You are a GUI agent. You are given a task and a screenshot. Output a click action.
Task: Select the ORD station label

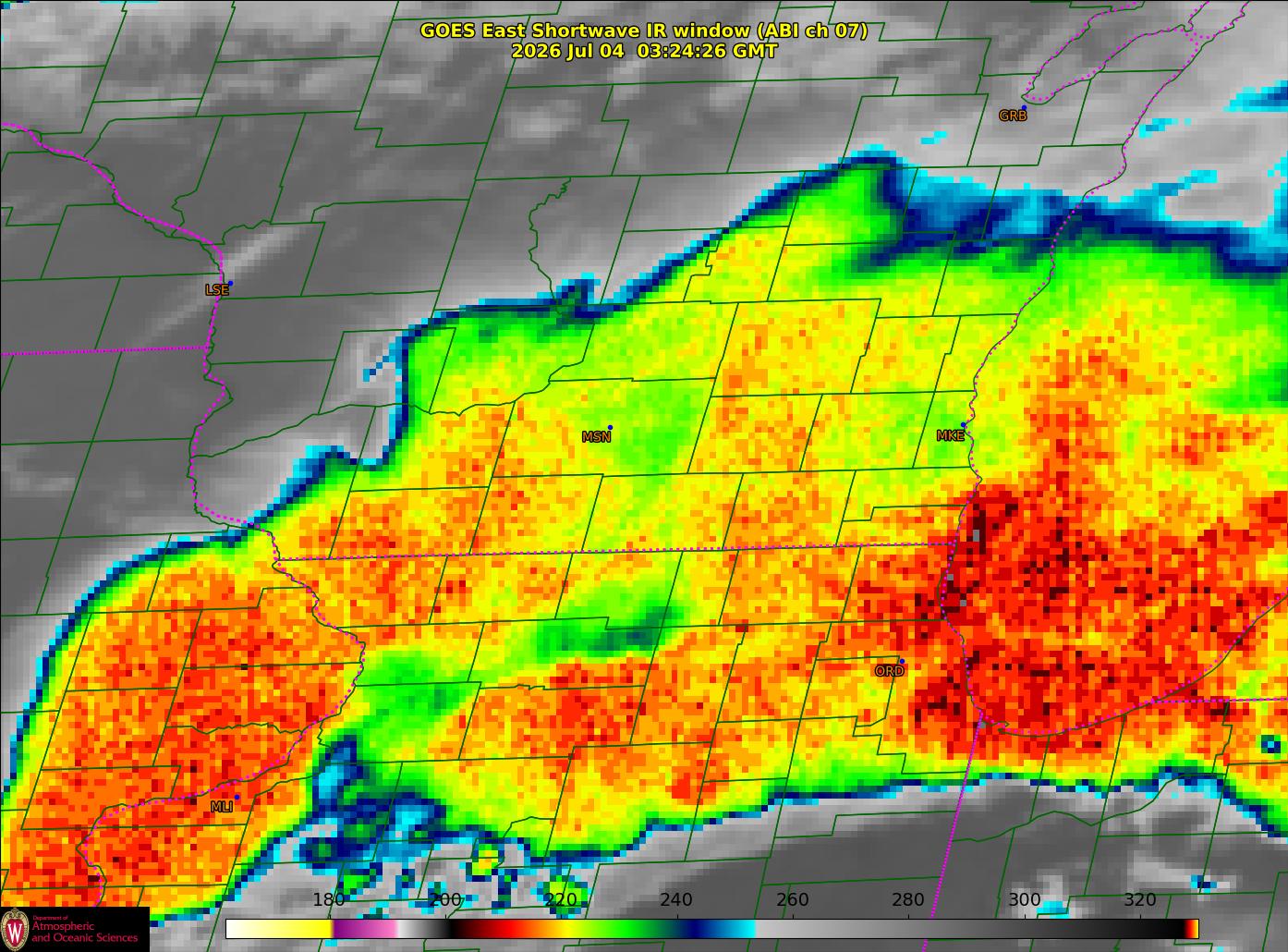point(889,671)
